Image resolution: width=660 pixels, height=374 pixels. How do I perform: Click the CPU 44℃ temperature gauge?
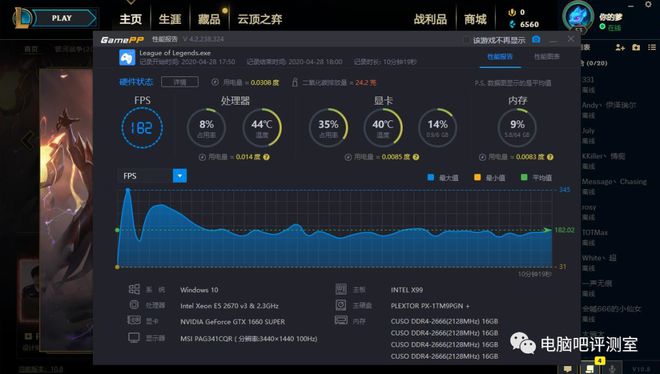click(262, 128)
